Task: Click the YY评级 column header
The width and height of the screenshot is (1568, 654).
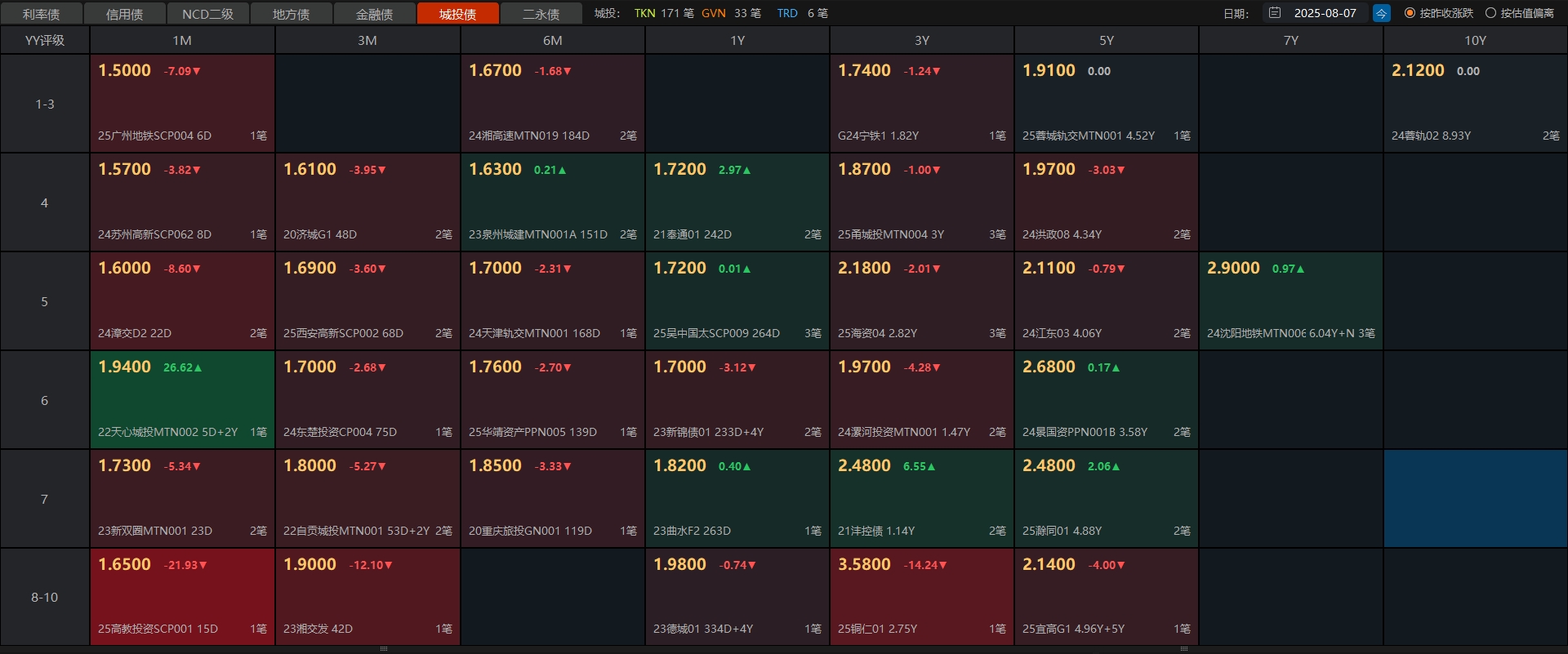Action: pos(45,40)
